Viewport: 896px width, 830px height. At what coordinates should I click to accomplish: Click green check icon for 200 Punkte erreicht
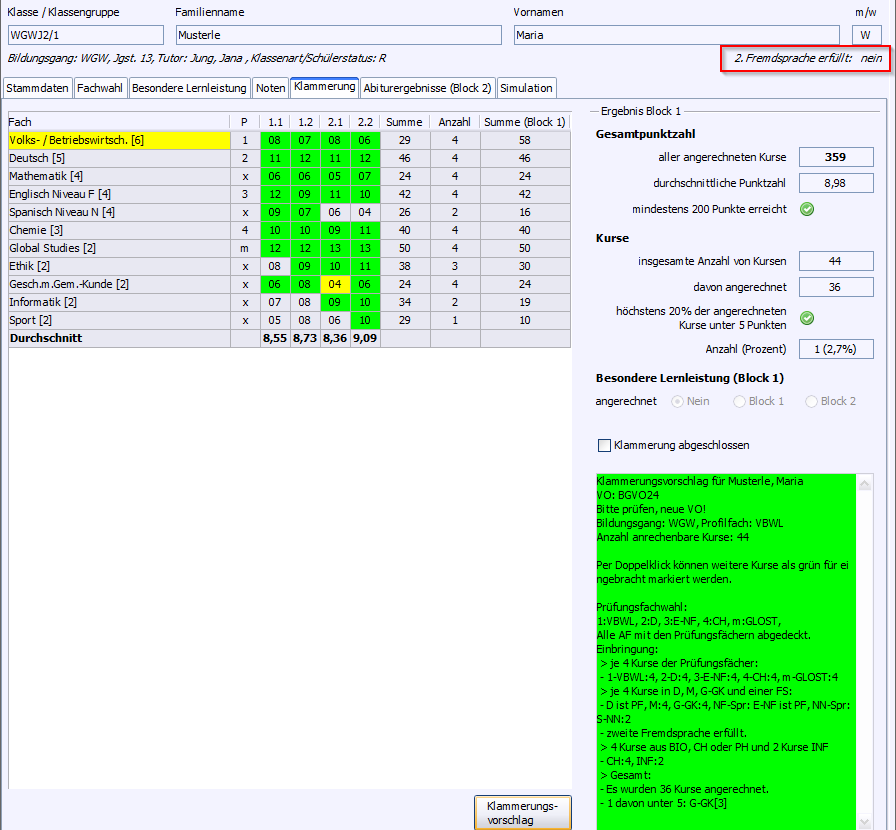(x=807, y=209)
